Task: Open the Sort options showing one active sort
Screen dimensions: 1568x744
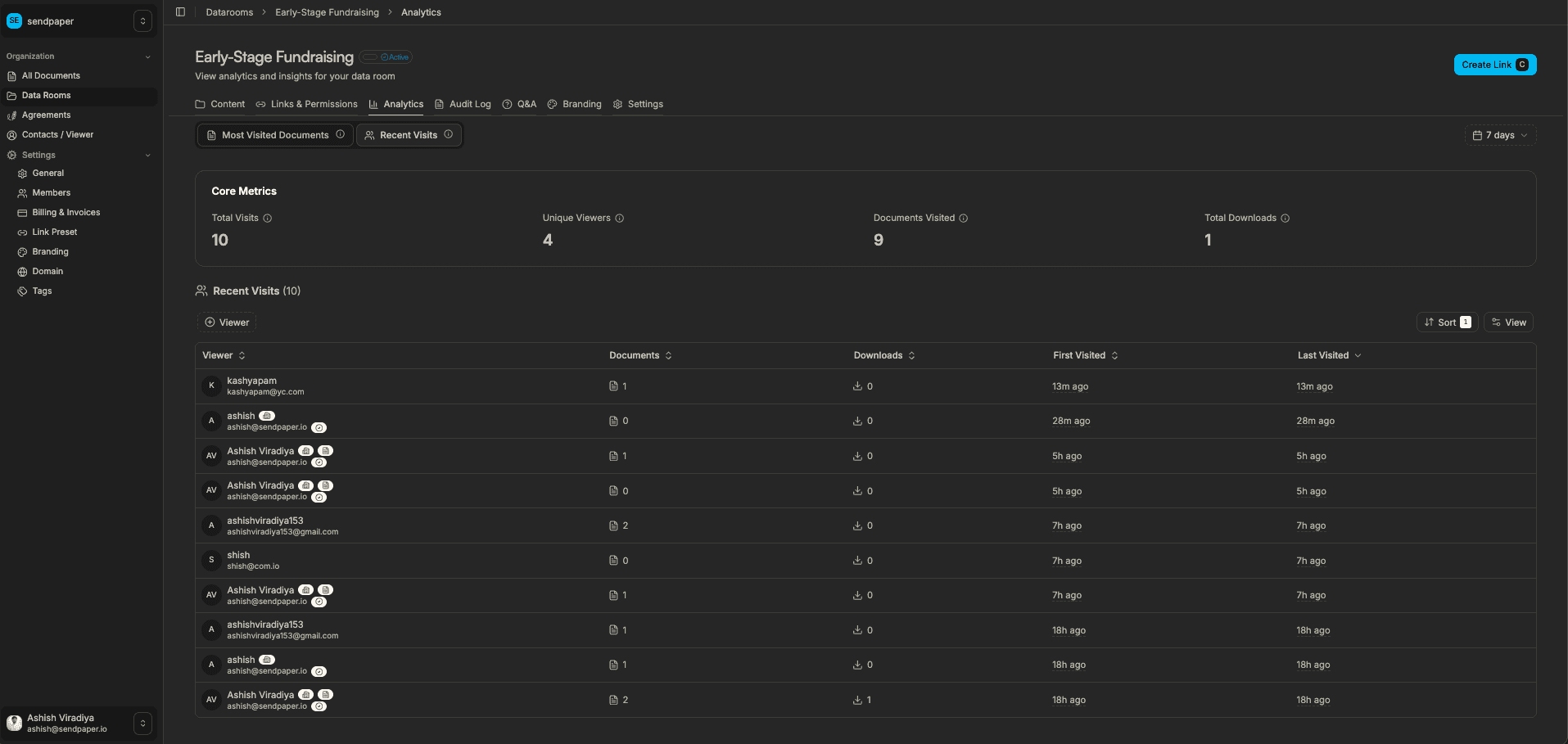Action: [1446, 322]
